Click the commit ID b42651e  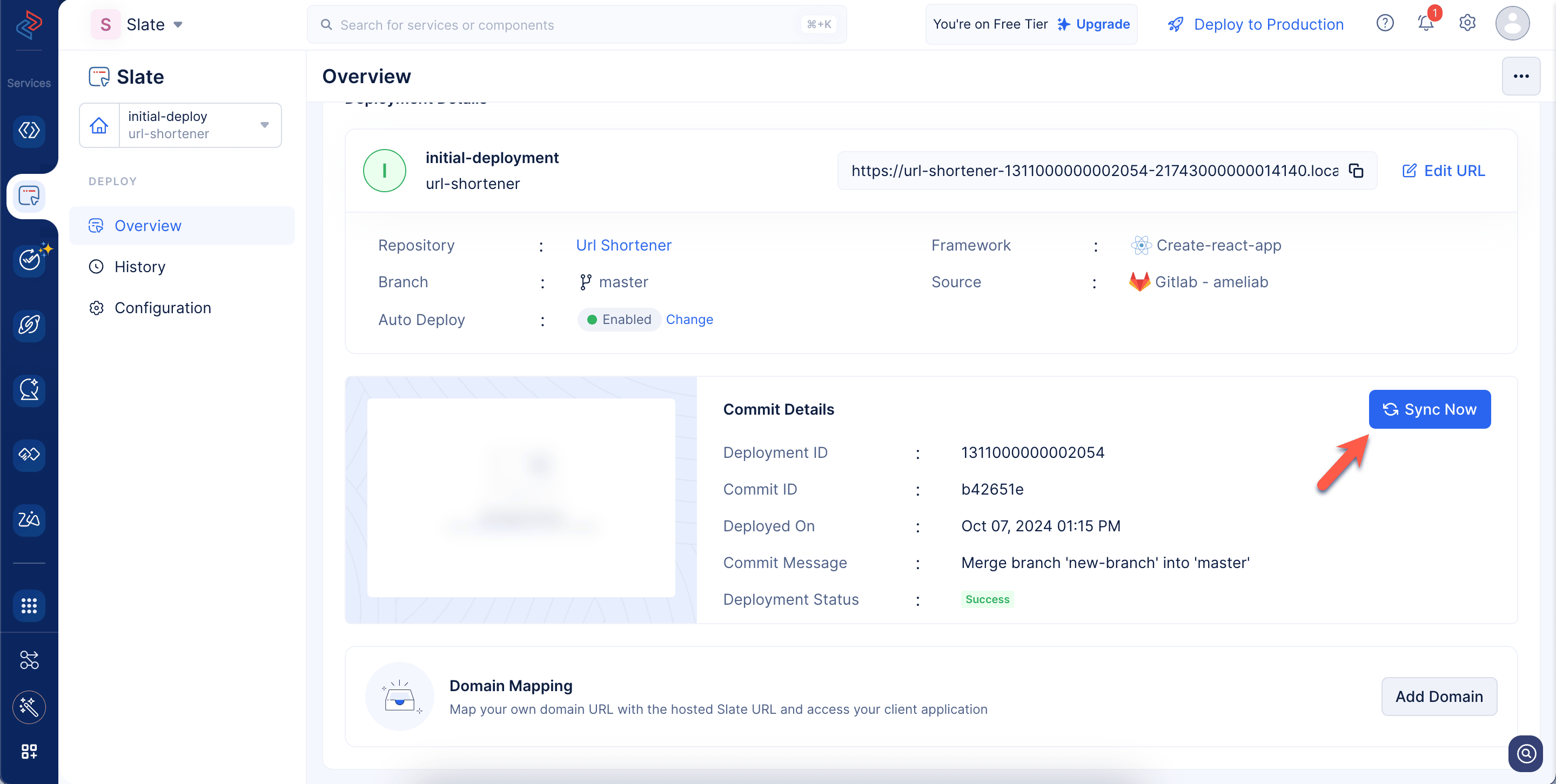coord(992,489)
